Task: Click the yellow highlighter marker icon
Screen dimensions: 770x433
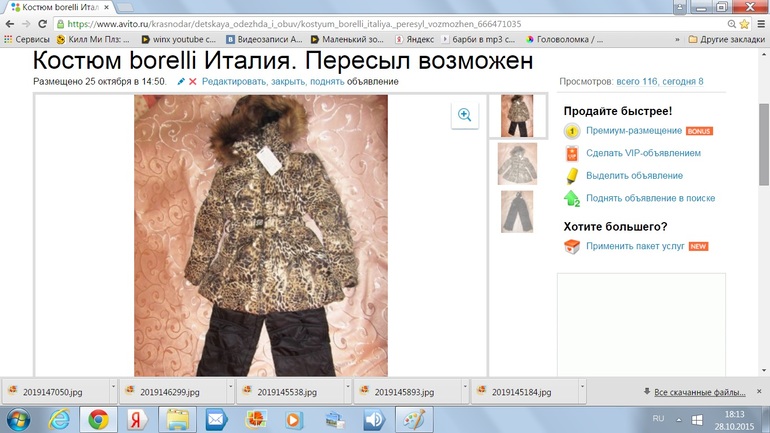Action: [x=572, y=175]
